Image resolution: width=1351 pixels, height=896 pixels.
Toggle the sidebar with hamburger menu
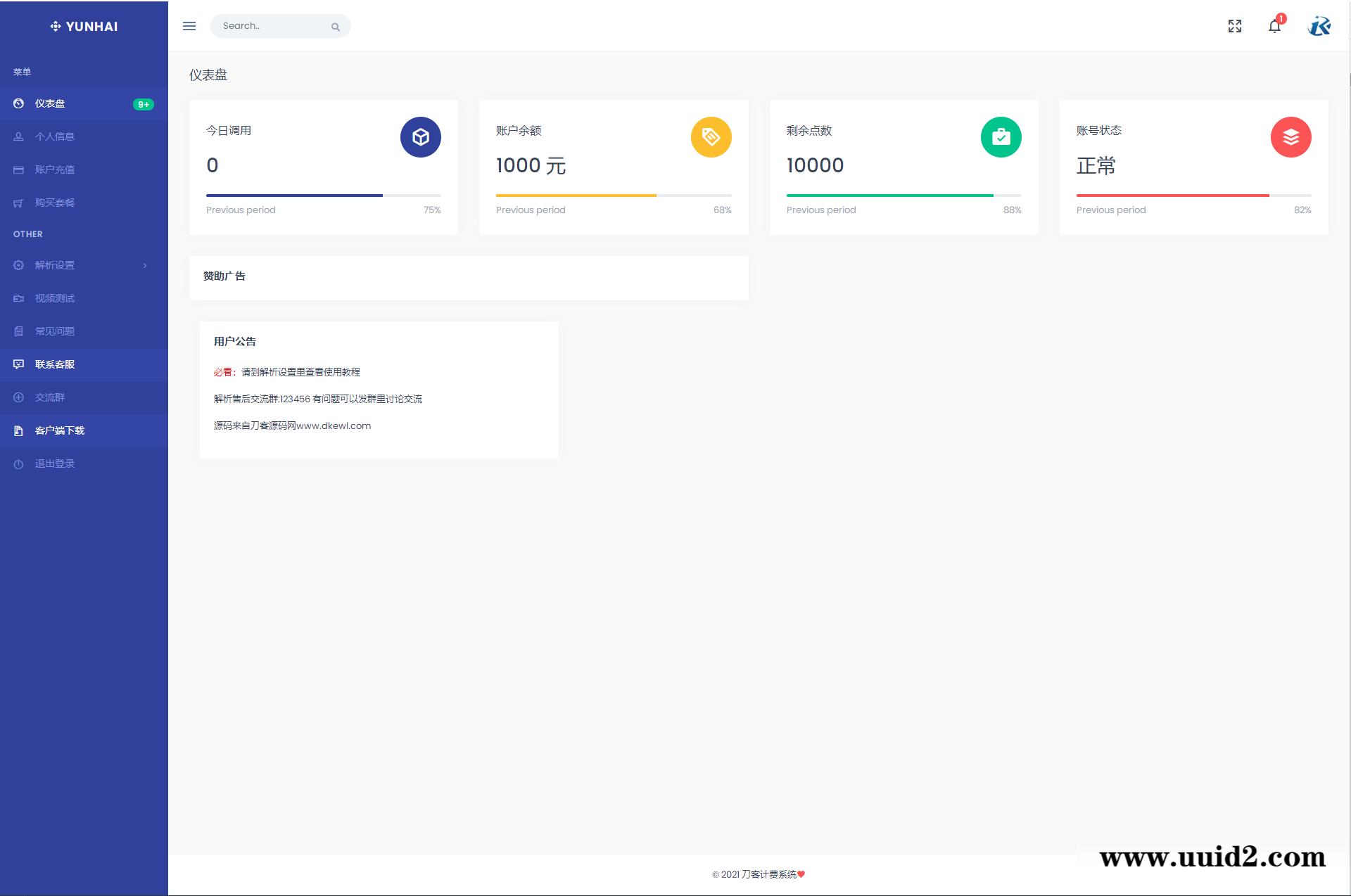click(189, 26)
